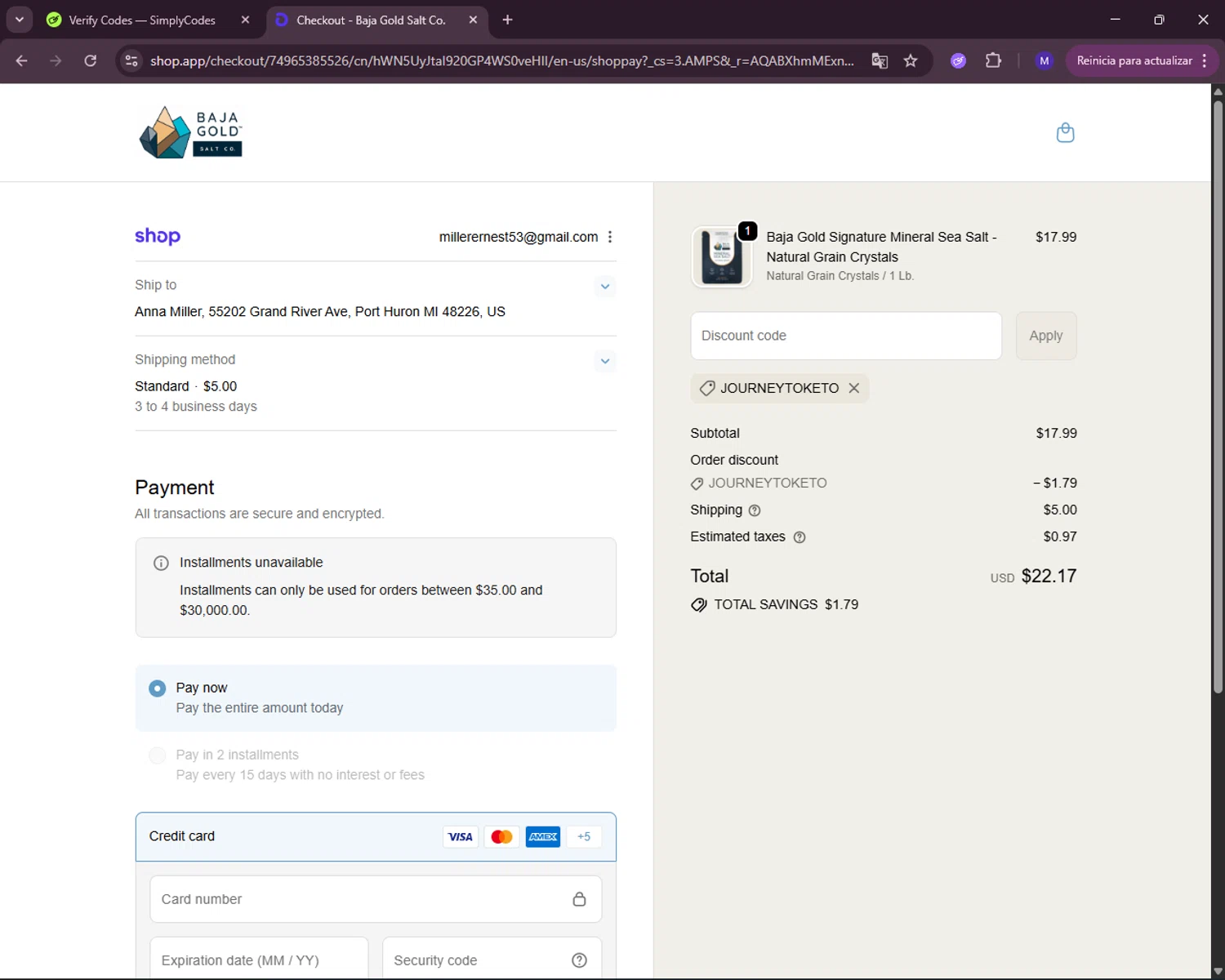1225x980 pixels.
Task: Open account options next to millerernest53@gmail.com
Action: pyautogui.click(x=610, y=237)
